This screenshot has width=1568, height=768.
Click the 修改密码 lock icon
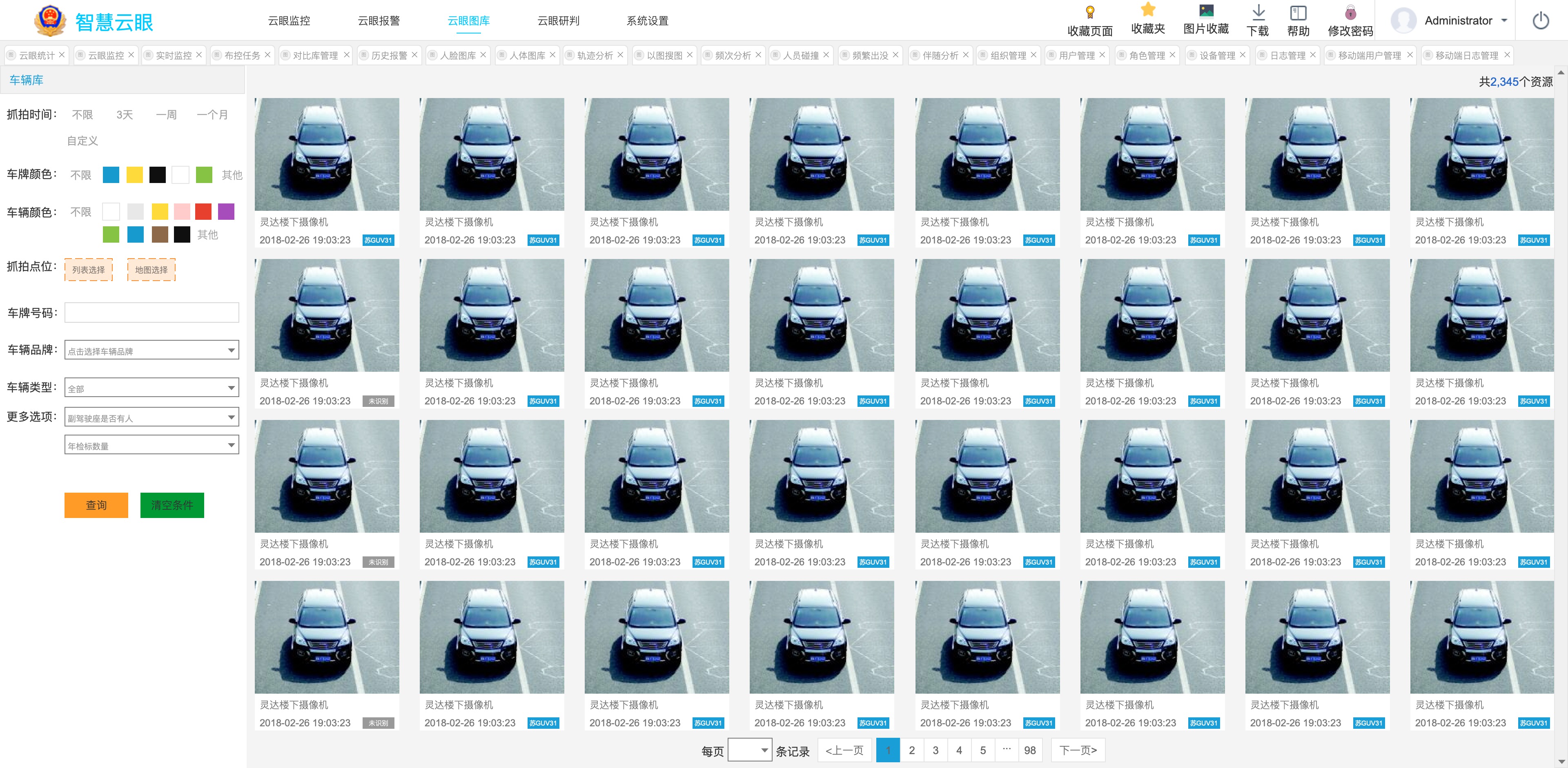click(x=1350, y=12)
